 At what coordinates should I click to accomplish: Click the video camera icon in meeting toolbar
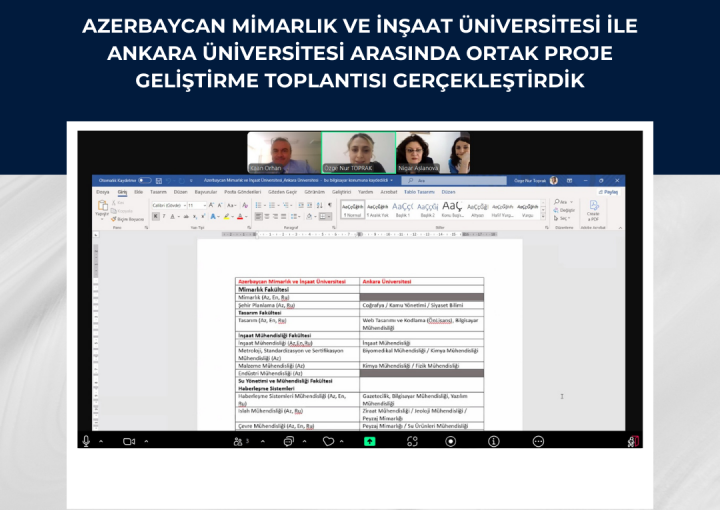pyautogui.click(x=129, y=442)
